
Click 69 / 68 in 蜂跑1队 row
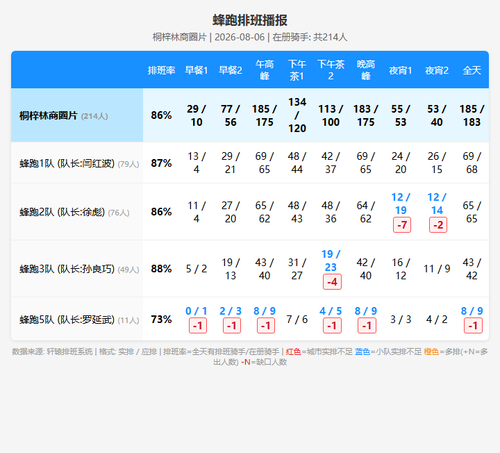click(472, 163)
